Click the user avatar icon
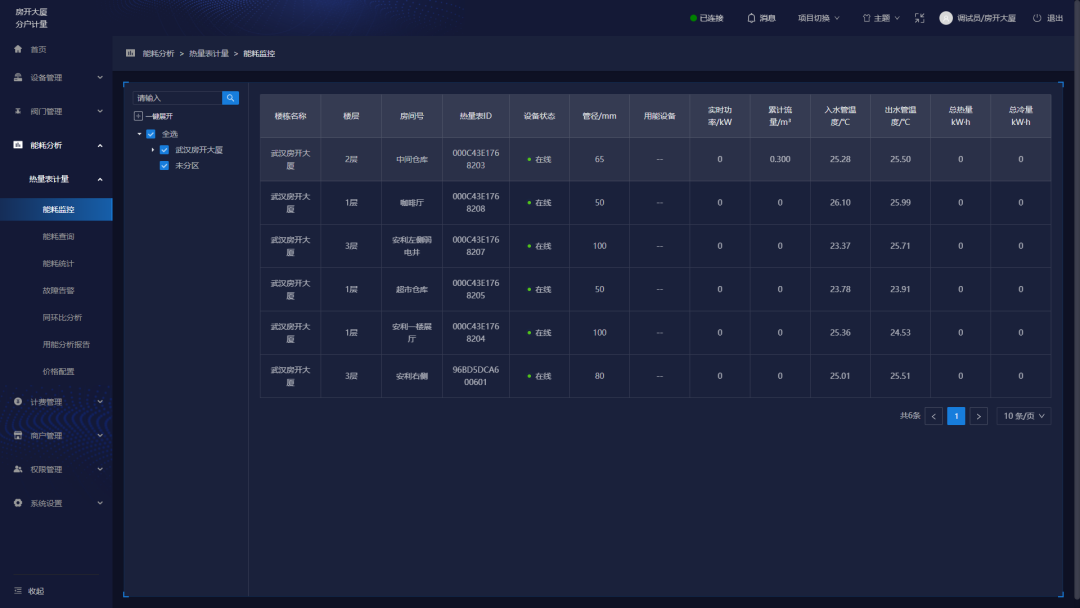This screenshot has width=1080, height=608. point(946,18)
